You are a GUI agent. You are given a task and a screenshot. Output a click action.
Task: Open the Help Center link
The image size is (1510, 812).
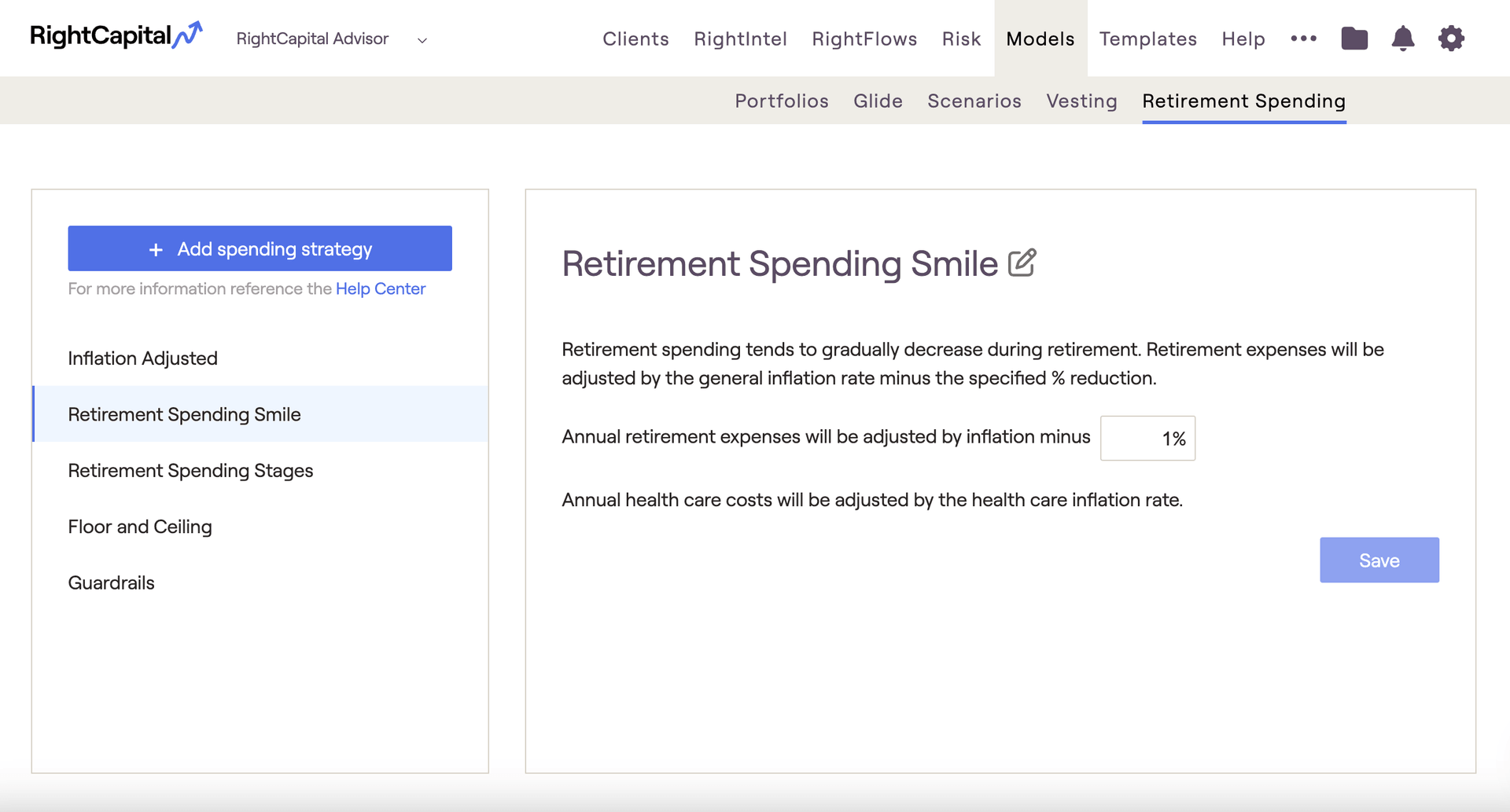pyautogui.click(x=381, y=288)
